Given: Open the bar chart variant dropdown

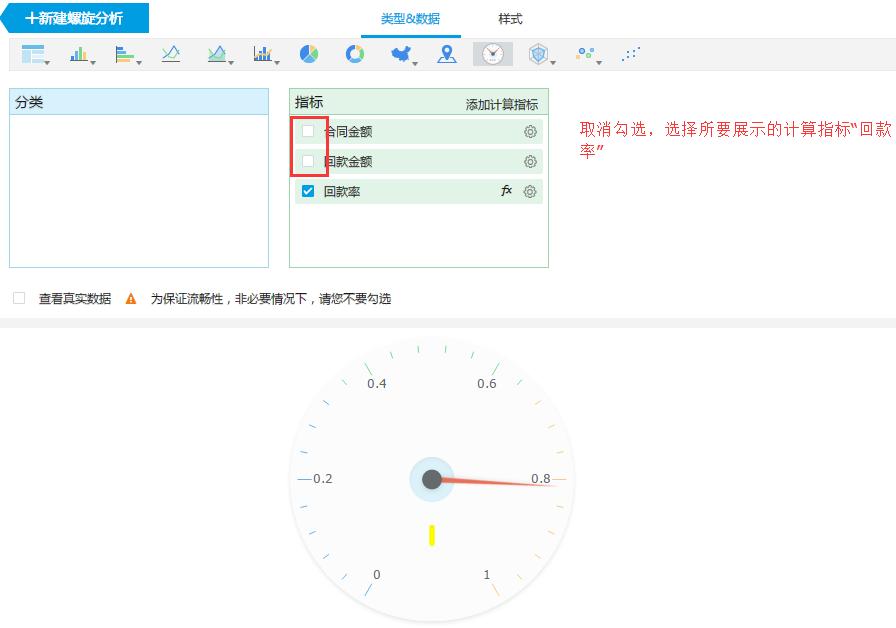Looking at the screenshot, I should tap(94, 62).
